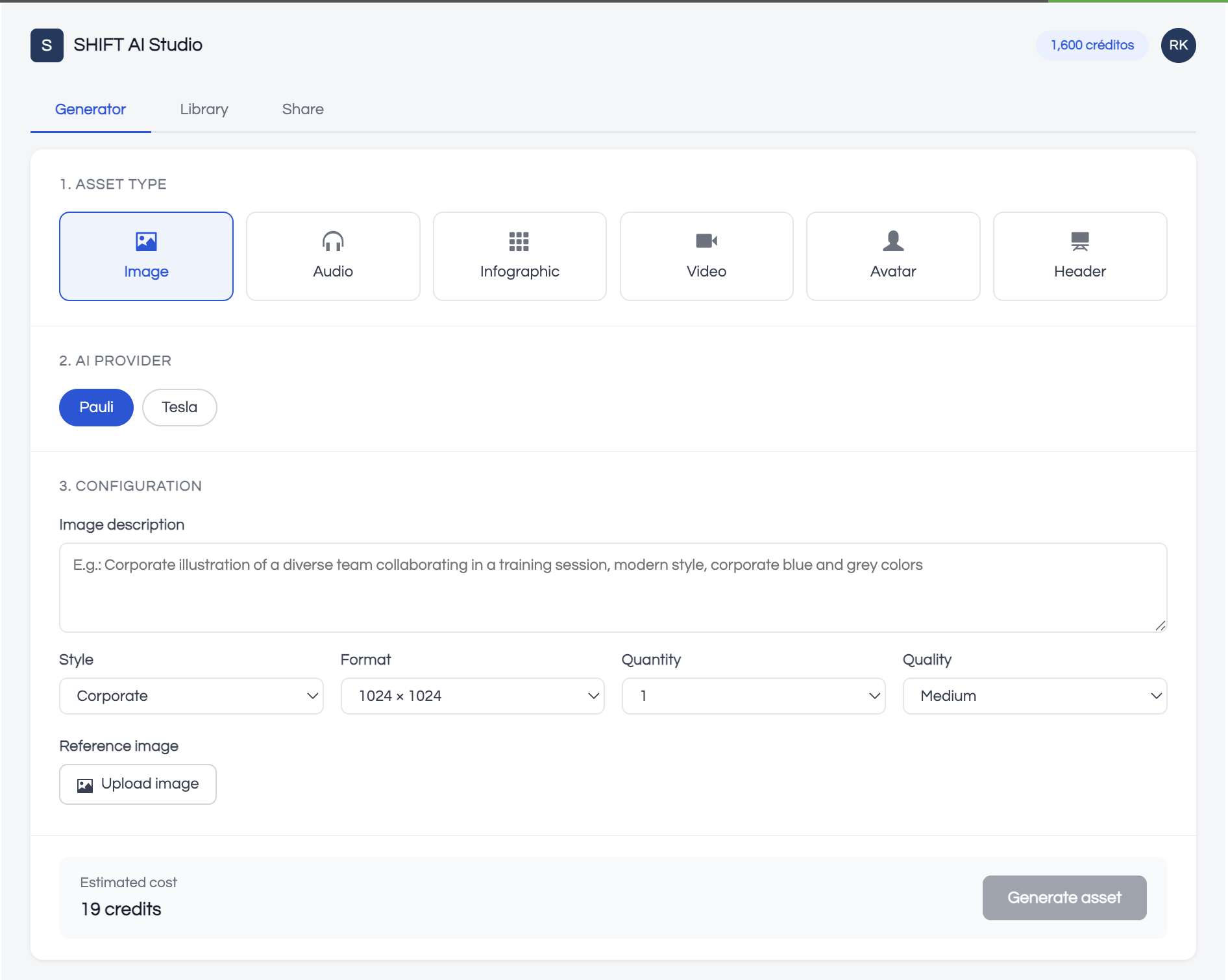Click the SHIFT AI Studio logo icon
The image size is (1228, 980).
coord(47,45)
